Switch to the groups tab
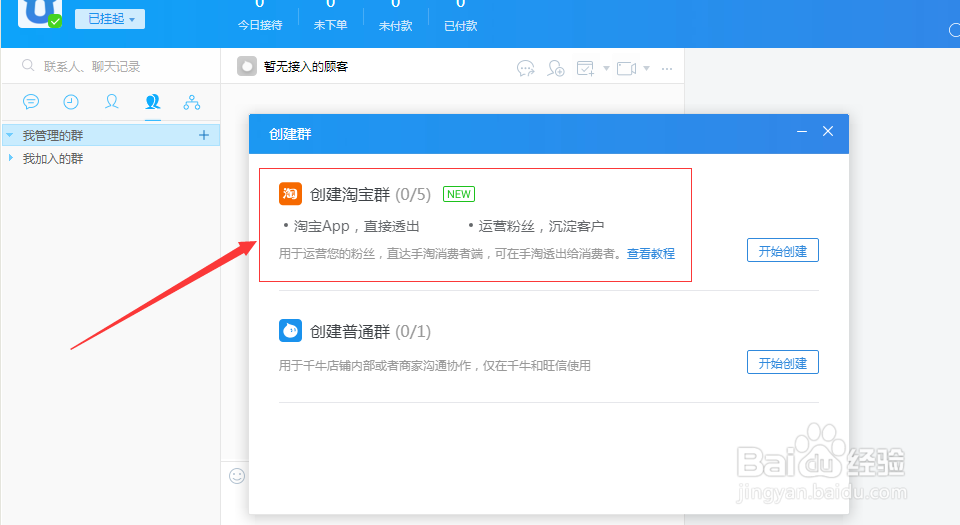This screenshot has height=525, width=960. [152, 102]
